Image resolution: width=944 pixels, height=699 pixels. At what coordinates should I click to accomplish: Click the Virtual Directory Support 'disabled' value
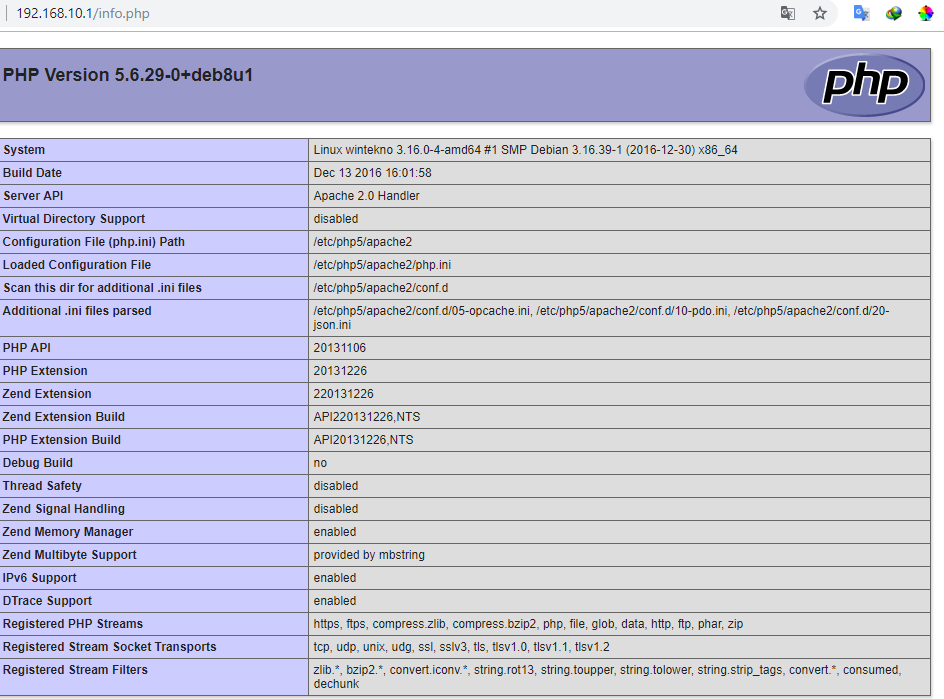(x=335, y=219)
